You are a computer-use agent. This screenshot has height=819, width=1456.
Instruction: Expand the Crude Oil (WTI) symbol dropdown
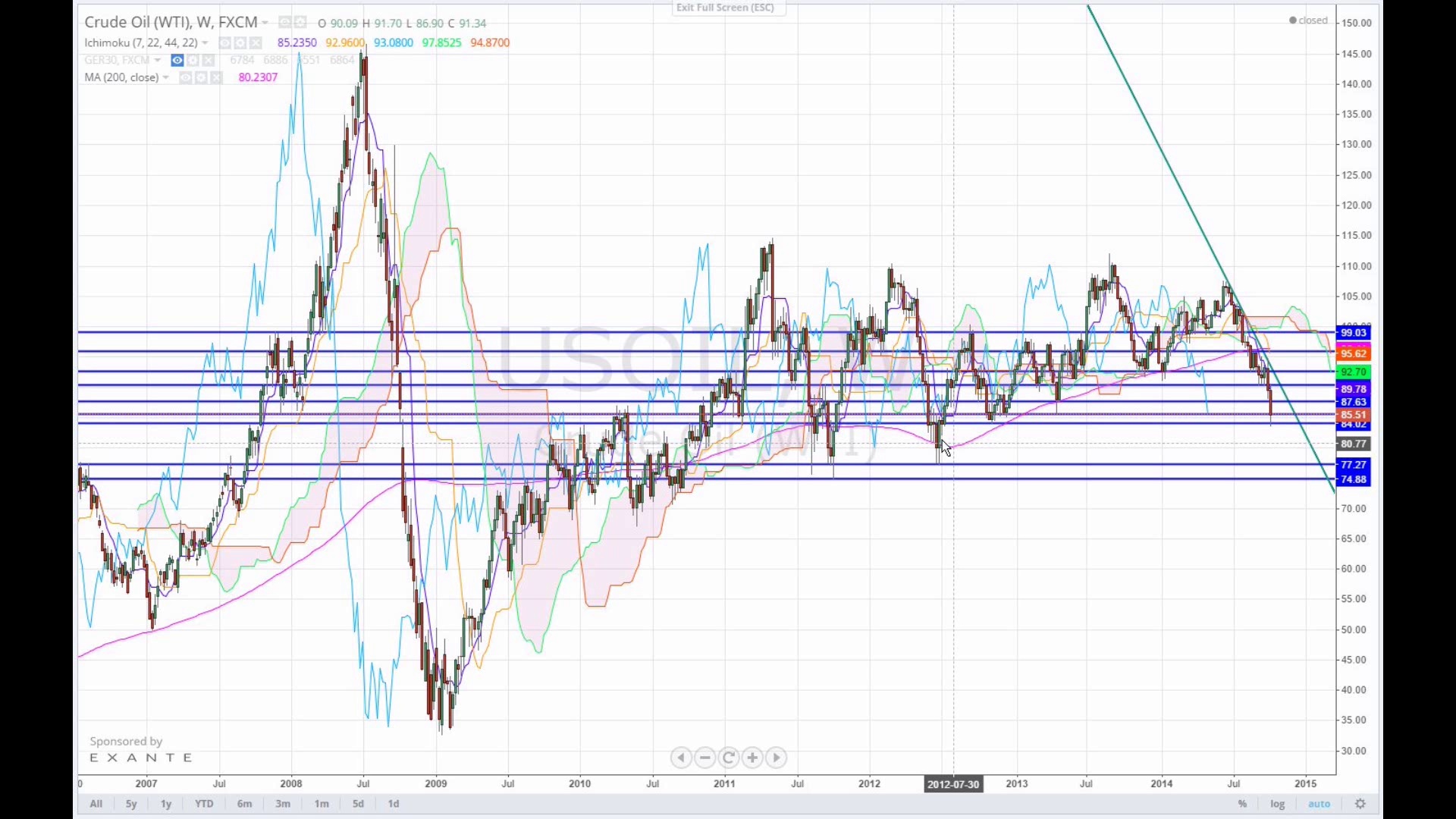[x=265, y=24]
